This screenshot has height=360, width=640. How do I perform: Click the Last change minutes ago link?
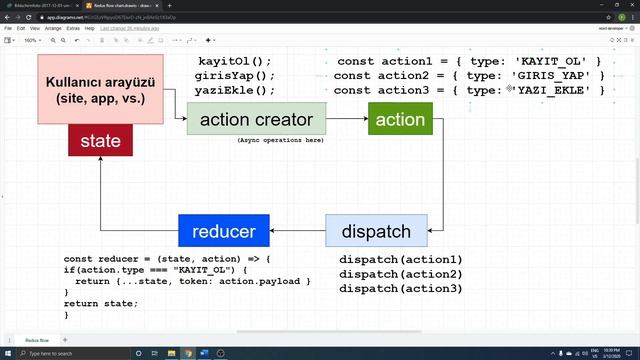(129, 29)
